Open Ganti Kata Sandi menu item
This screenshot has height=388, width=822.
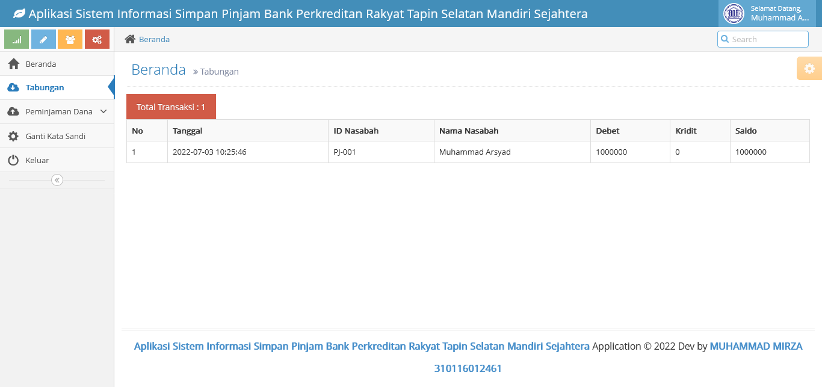point(57,136)
